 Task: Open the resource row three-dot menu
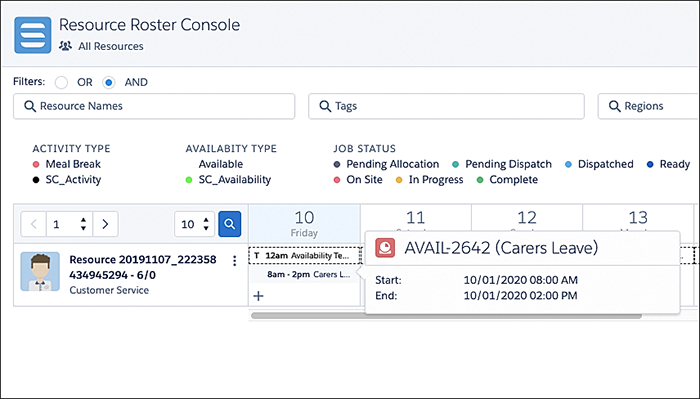pyautogui.click(x=234, y=261)
